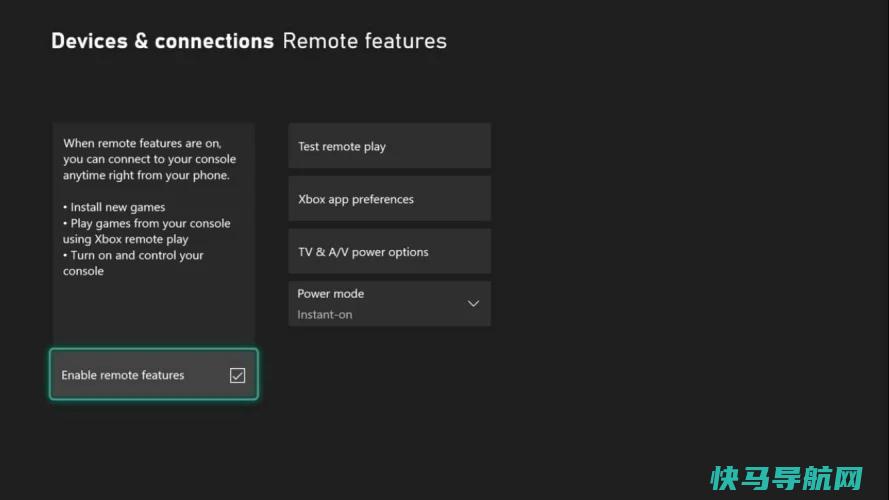Click the Install new games bullet

pos(114,207)
